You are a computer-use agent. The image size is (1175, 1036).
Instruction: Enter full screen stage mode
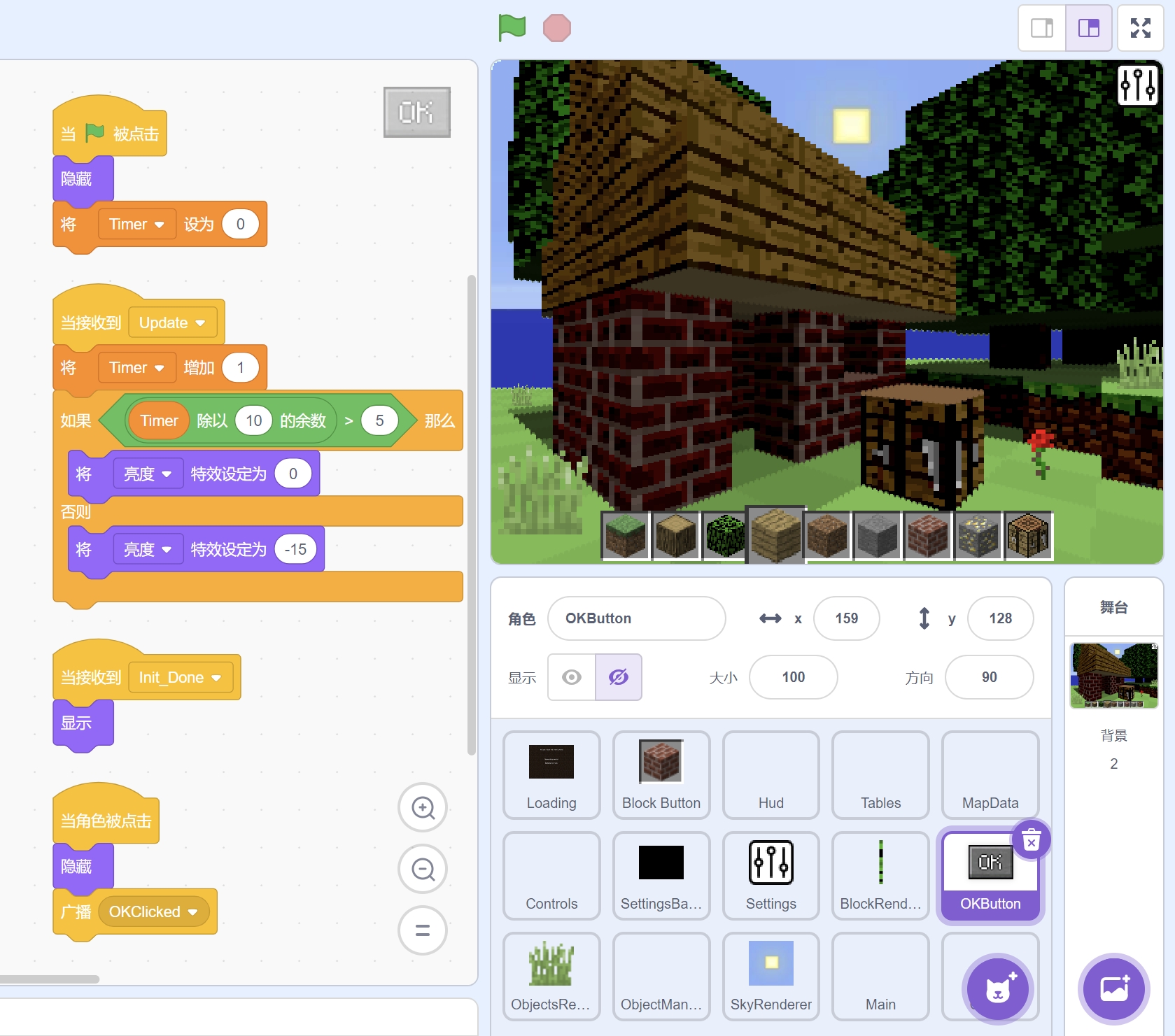click(1141, 28)
